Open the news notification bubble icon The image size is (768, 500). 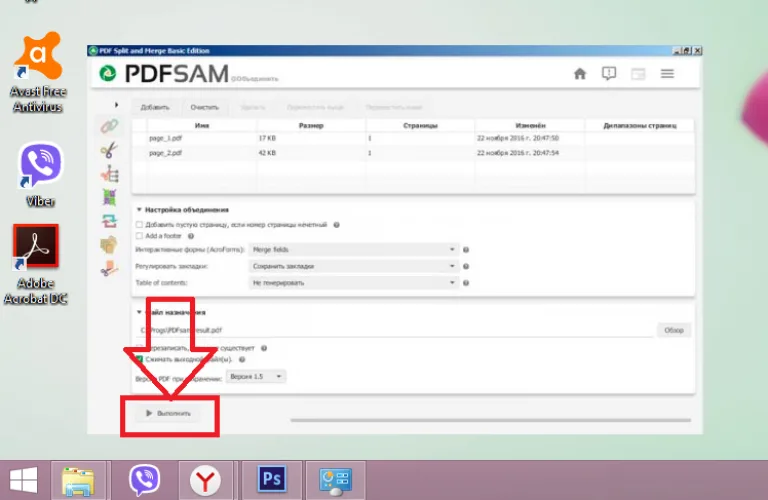(x=609, y=74)
